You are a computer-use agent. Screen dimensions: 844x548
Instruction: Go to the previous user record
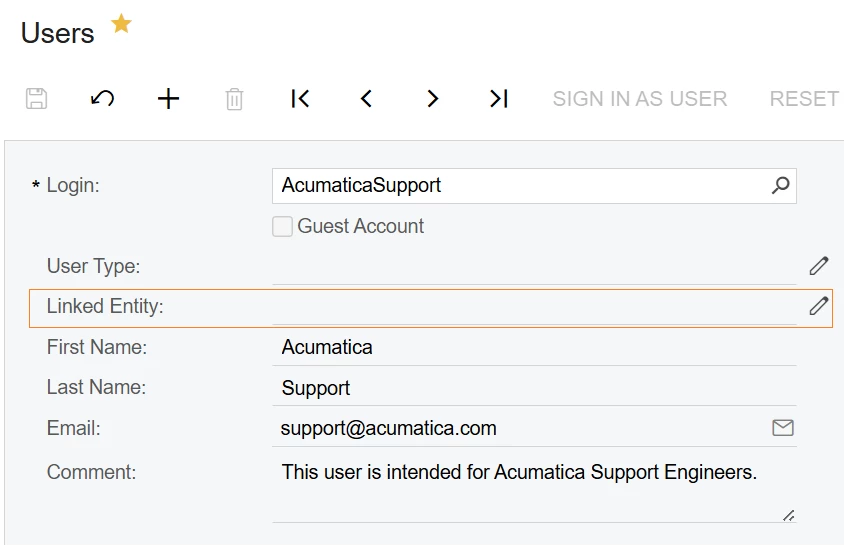(x=366, y=99)
